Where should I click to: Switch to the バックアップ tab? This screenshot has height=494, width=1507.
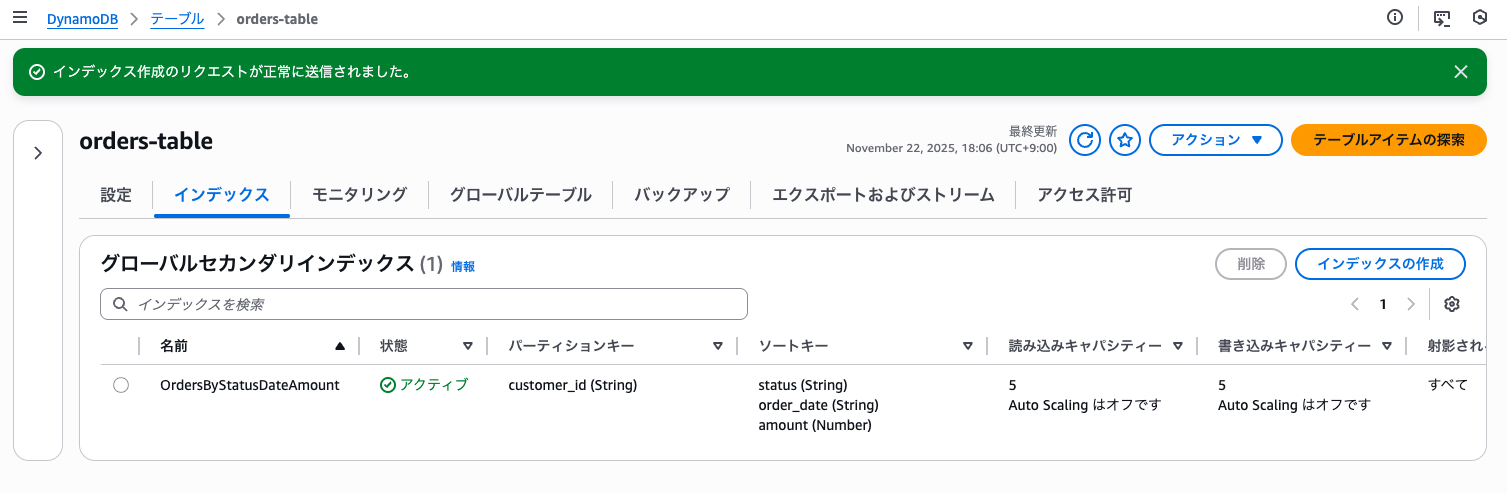(x=682, y=195)
